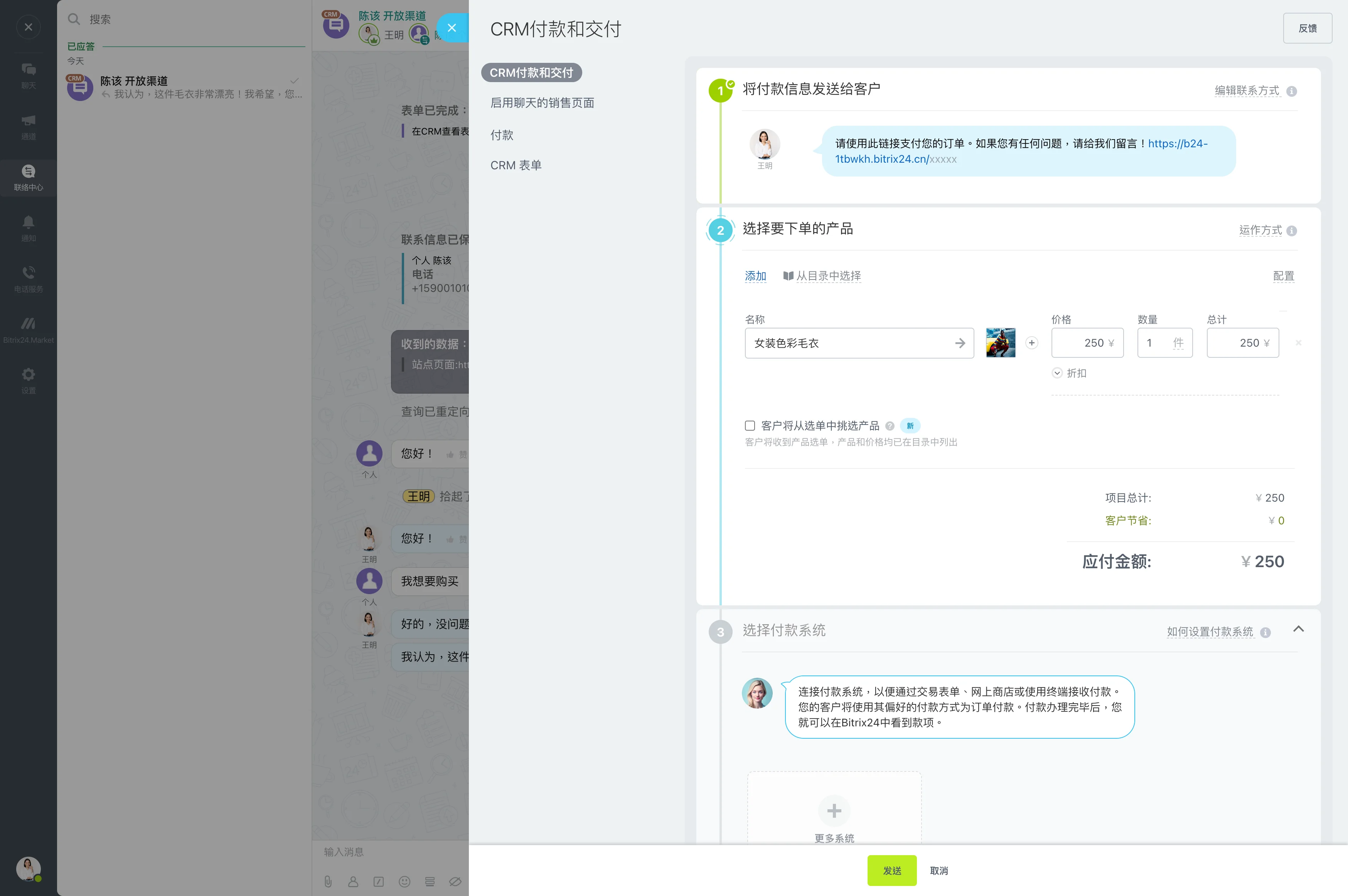The height and width of the screenshot is (896, 1348).
Task: Click the 价格 price field
Action: coord(1087,343)
